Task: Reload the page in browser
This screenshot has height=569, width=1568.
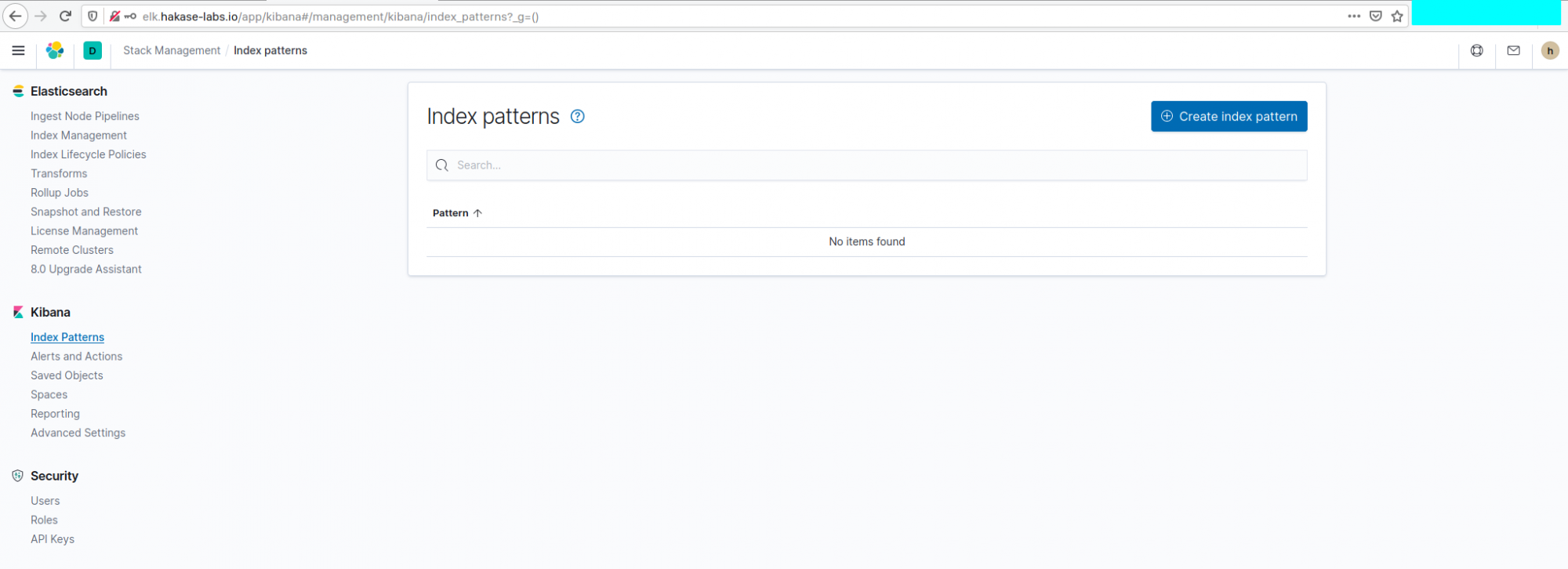Action: (x=66, y=16)
